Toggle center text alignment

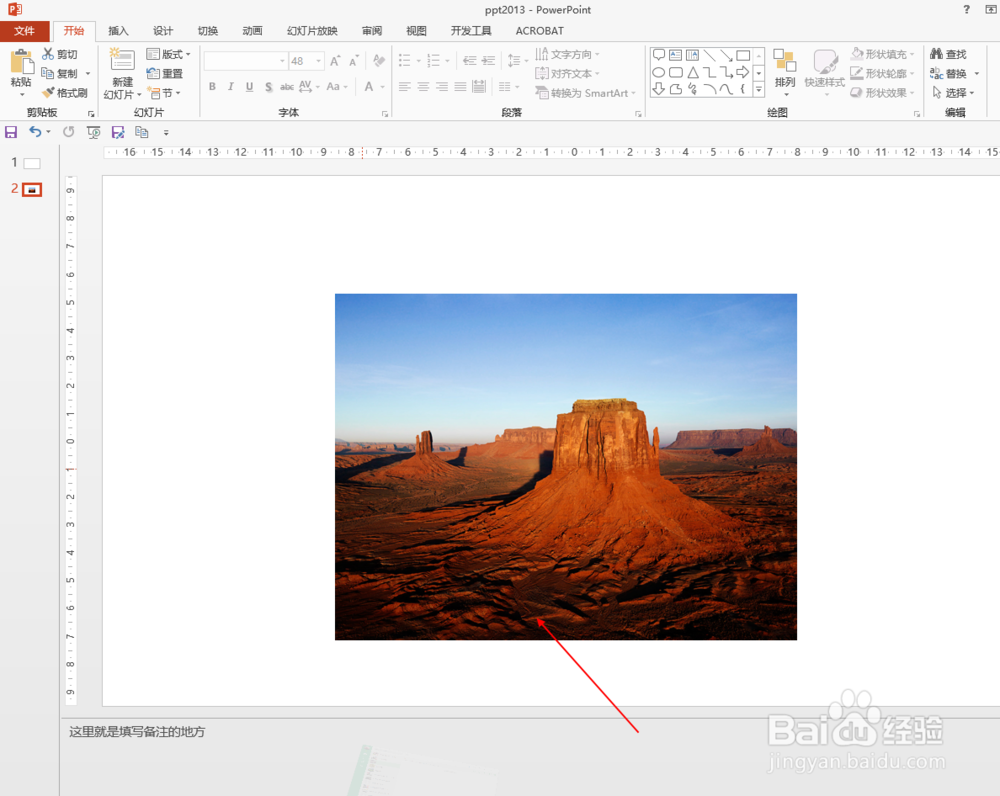click(423, 87)
